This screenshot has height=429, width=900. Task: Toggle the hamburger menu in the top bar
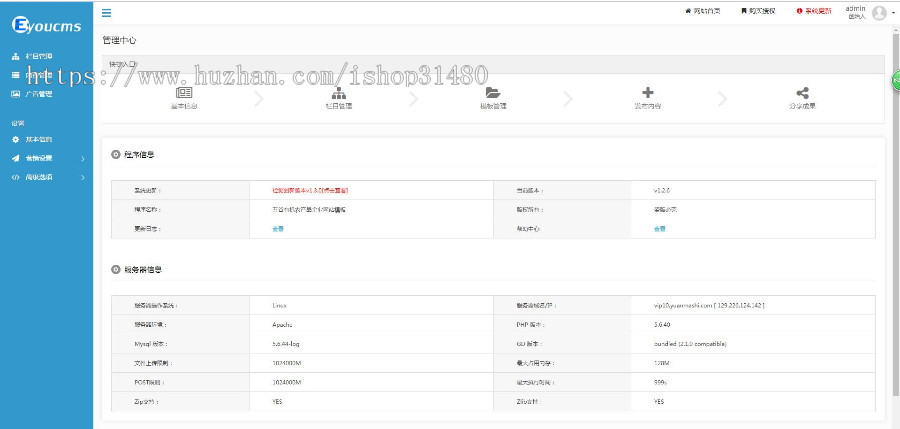[106, 13]
